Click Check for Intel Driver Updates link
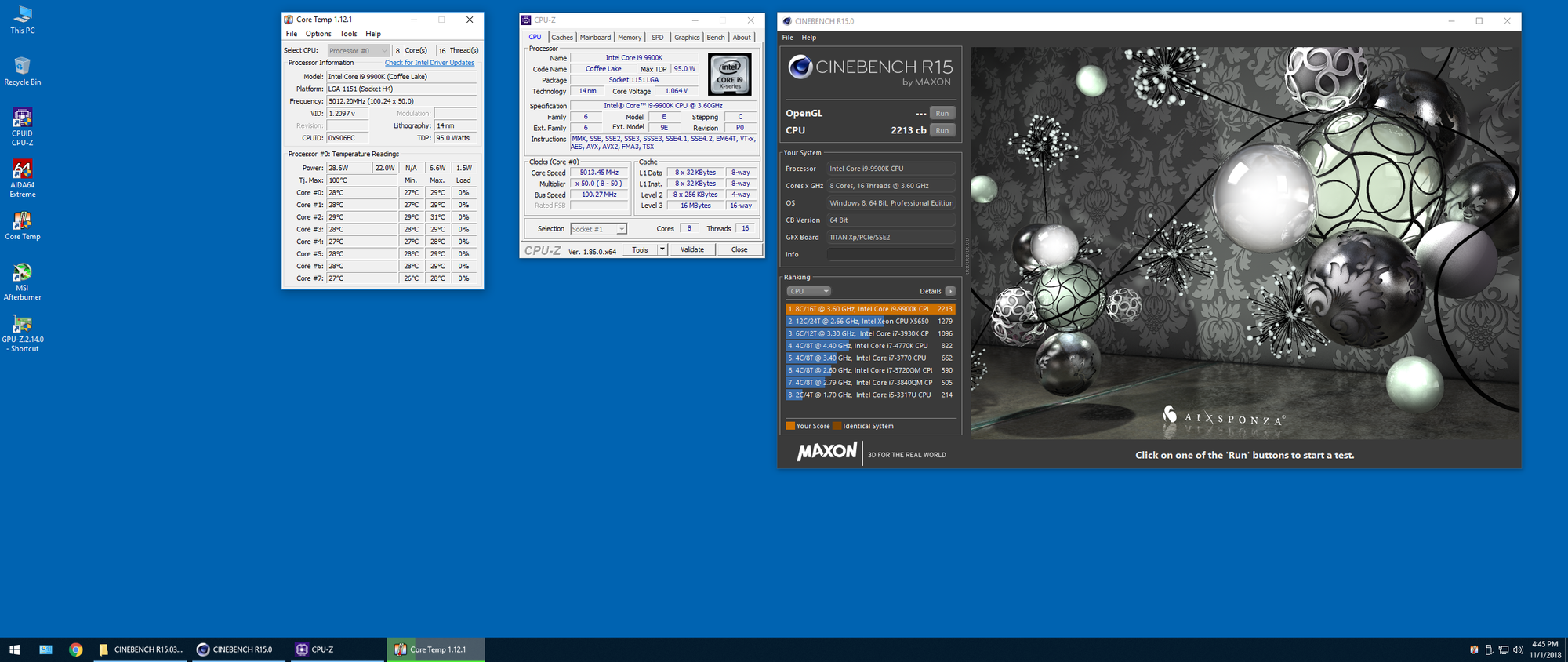The height and width of the screenshot is (662, 1568). coord(430,63)
